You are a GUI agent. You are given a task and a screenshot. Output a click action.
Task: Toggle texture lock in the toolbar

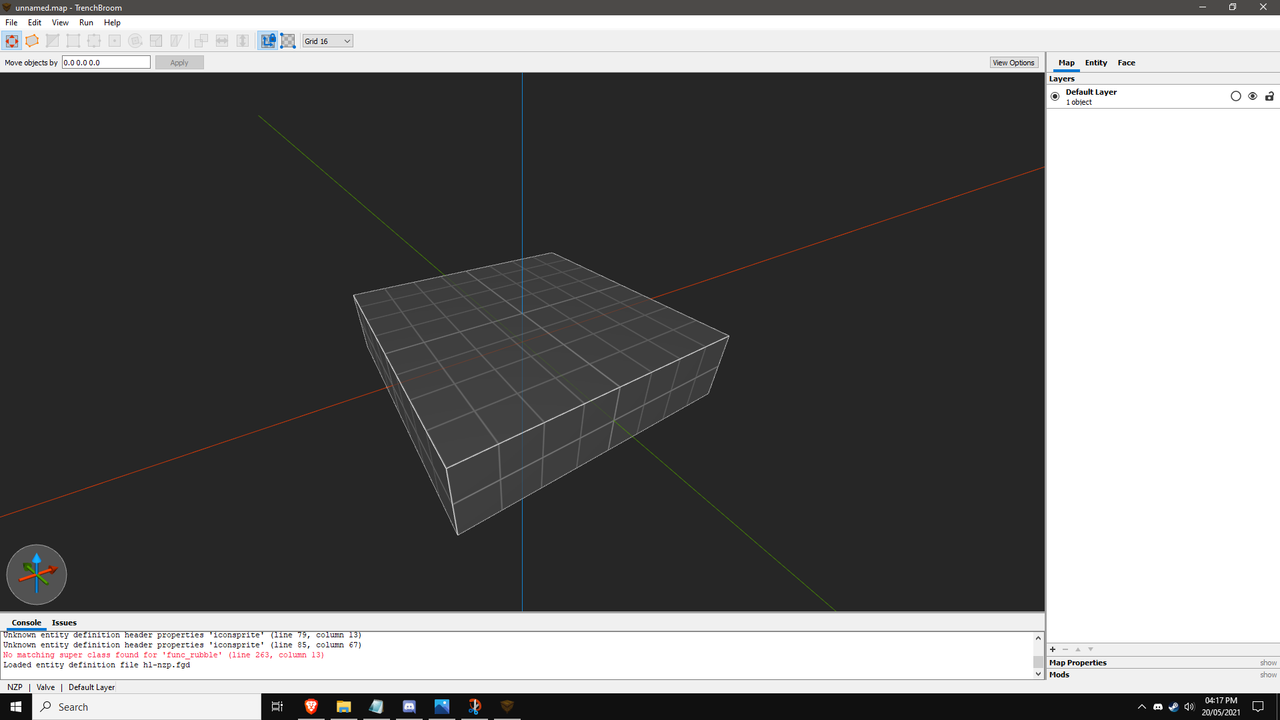267,40
